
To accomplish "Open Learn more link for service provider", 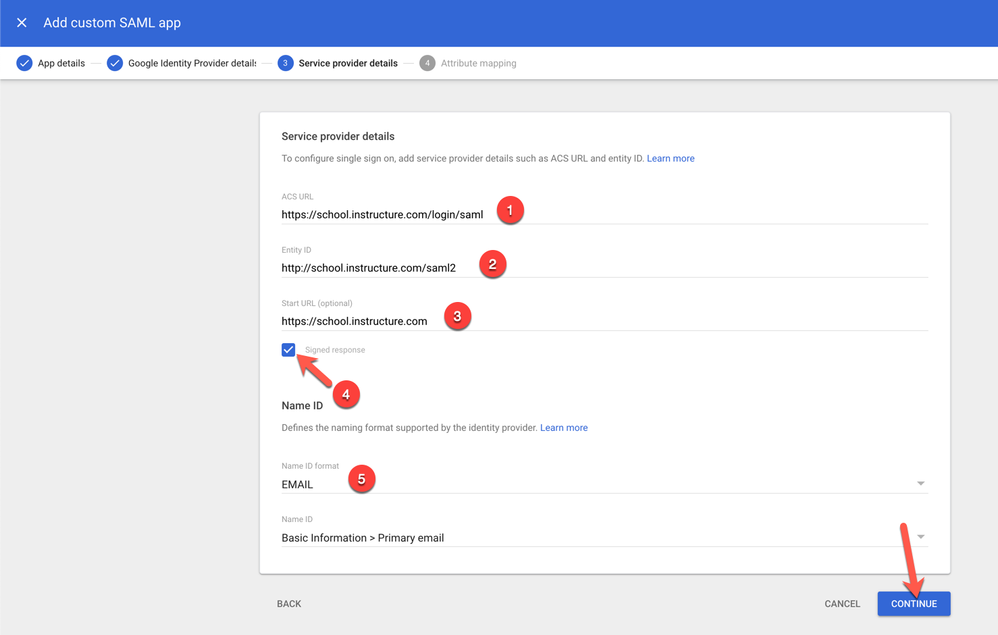I will point(670,158).
